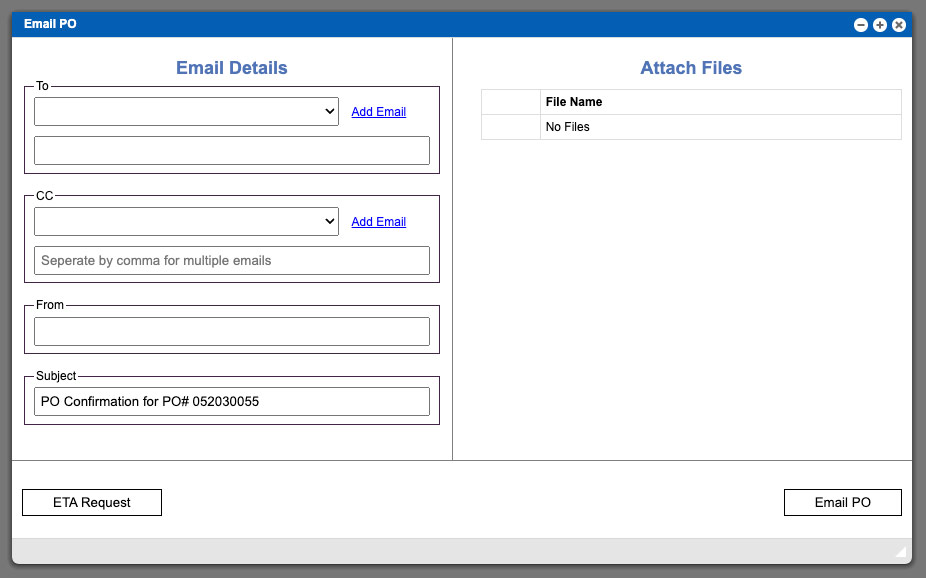Click the Subject field with PO Confirmation
Screen dimensions: 926x578
232,401
